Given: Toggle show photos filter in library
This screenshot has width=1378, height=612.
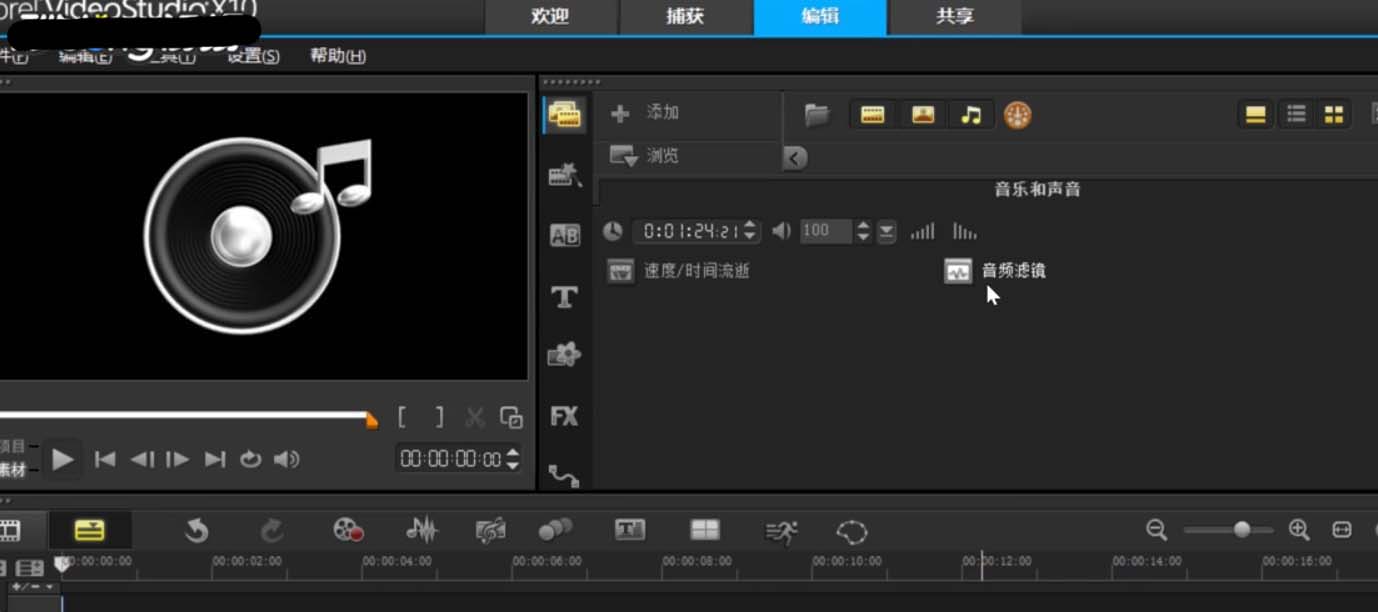Looking at the screenshot, I should pyautogui.click(x=922, y=115).
